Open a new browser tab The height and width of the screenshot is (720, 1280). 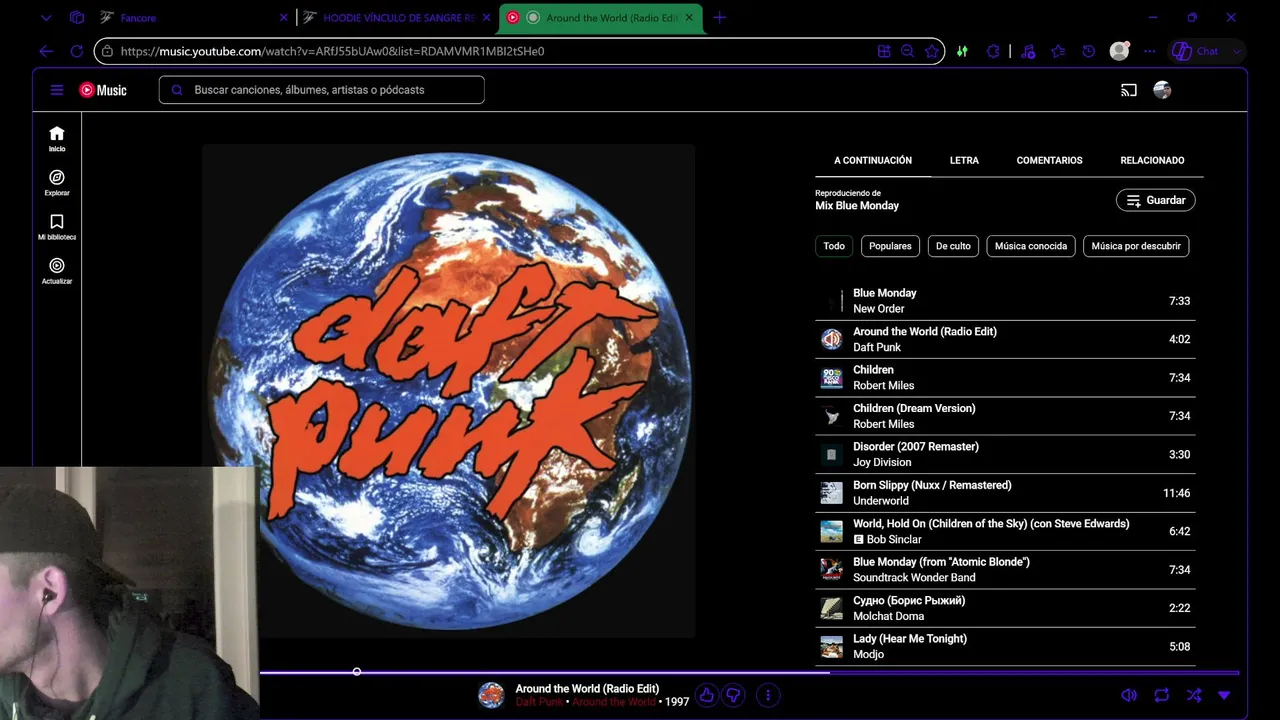click(720, 17)
